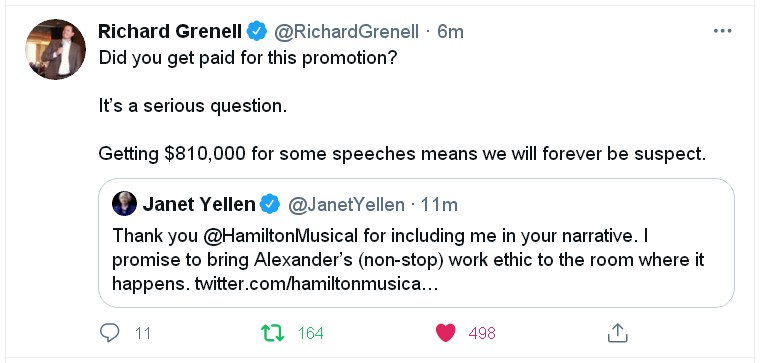Open the three-dot more options menu
This screenshot has width=762, height=363.
(722, 31)
